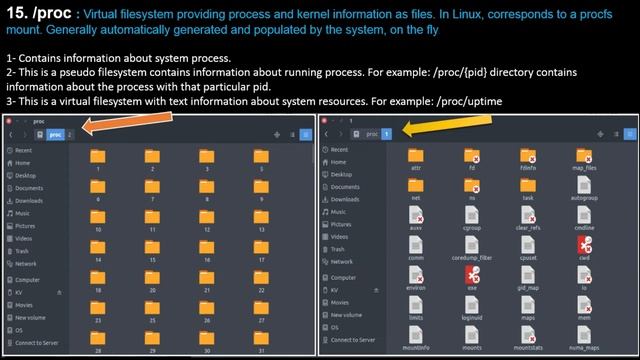
Task: Open the fd folder in the right window
Action: [x=472, y=156]
